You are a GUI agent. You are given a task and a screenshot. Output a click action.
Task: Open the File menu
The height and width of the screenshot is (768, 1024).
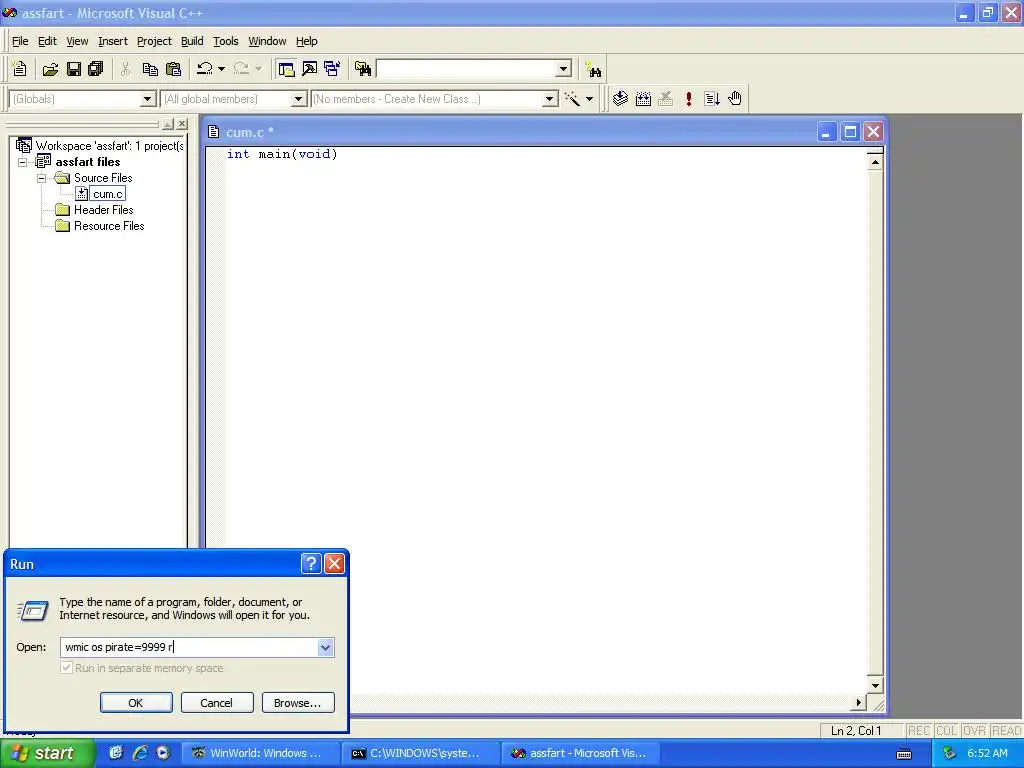20,41
